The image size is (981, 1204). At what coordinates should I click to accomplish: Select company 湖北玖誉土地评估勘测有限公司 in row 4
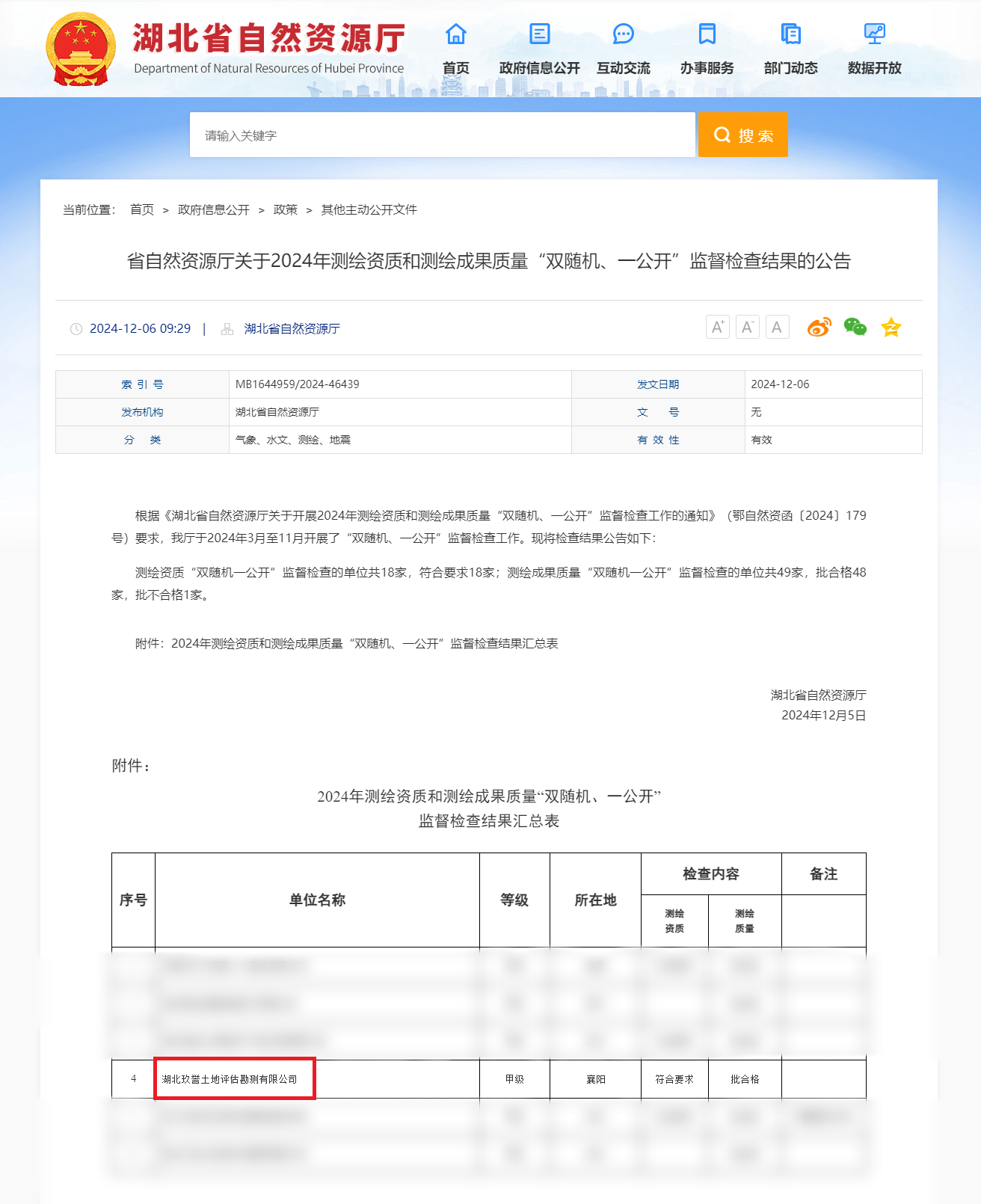[x=230, y=1079]
